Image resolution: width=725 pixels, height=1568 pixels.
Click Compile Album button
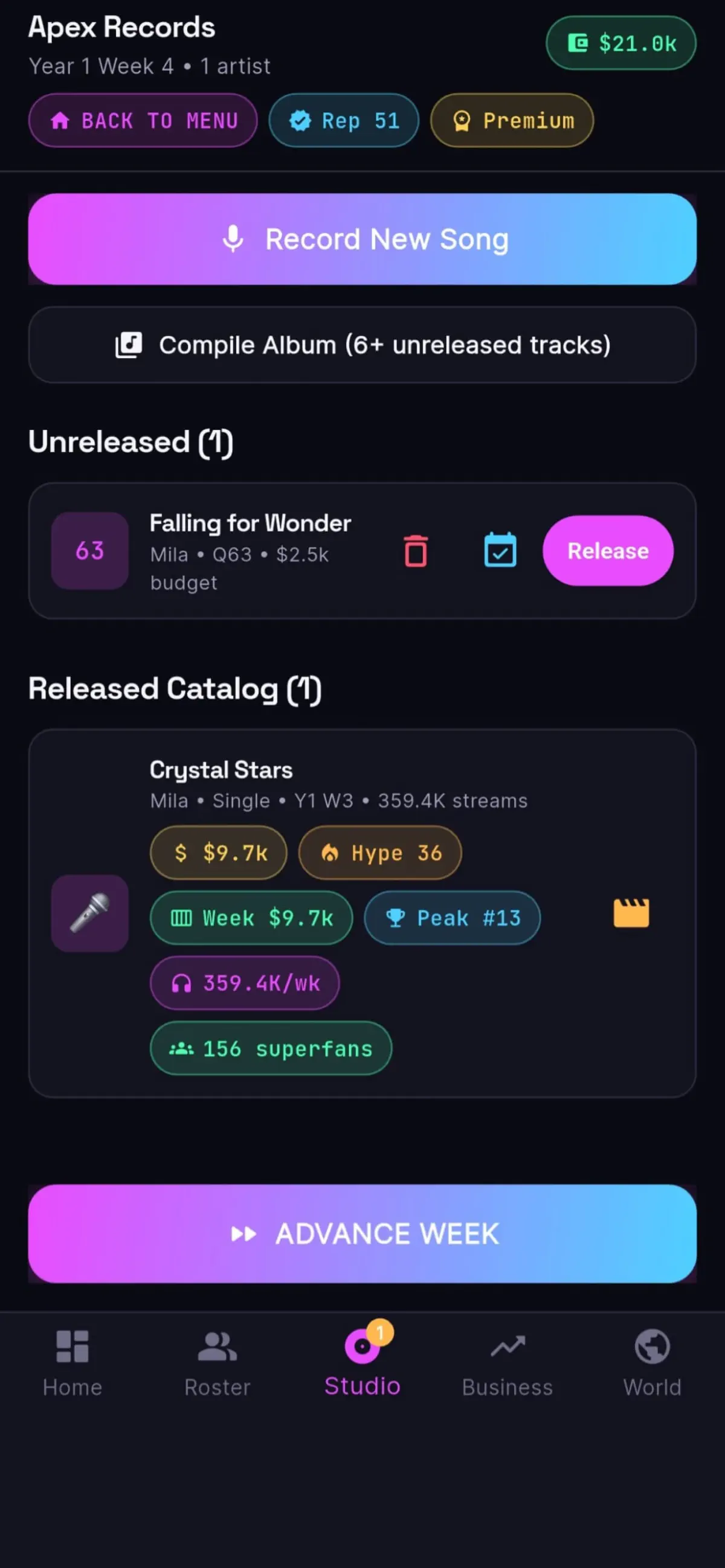(362, 345)
